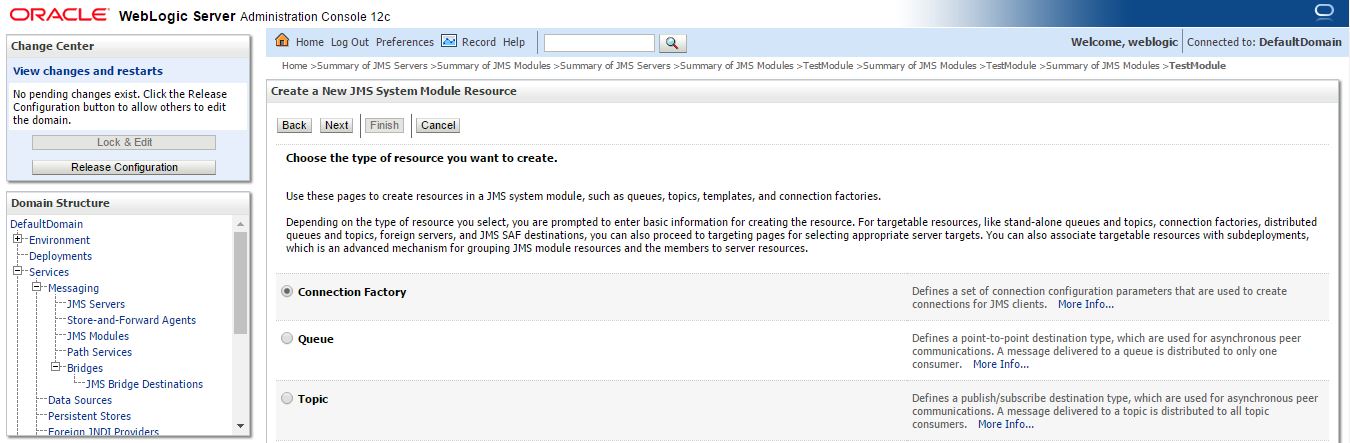Click the Next button
Screen dimensions: 1350x443
(337, 125)
